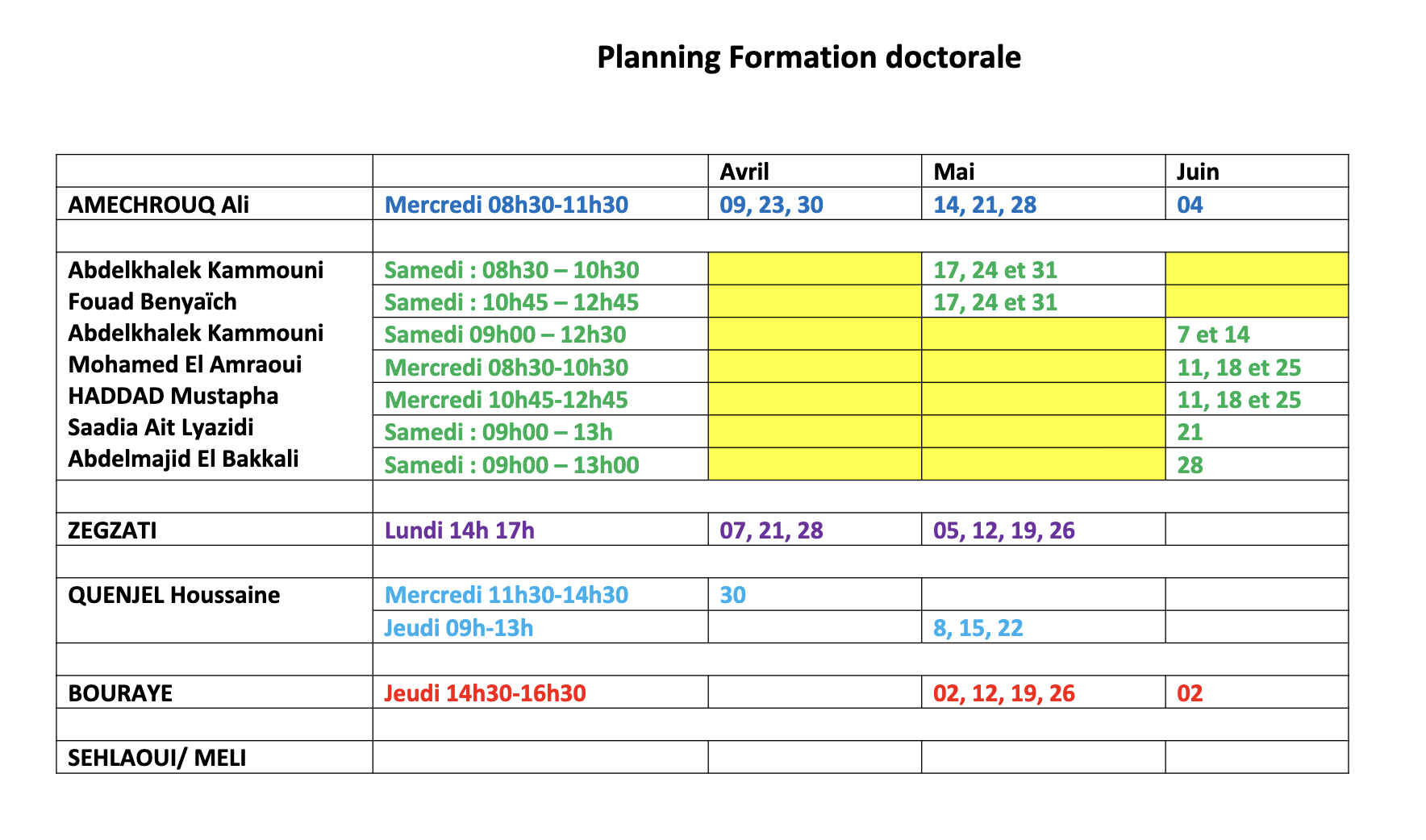1426x840 pixels.
Task: Click the Avril dates "09, 23, 30"
Action: click(771, 205)
